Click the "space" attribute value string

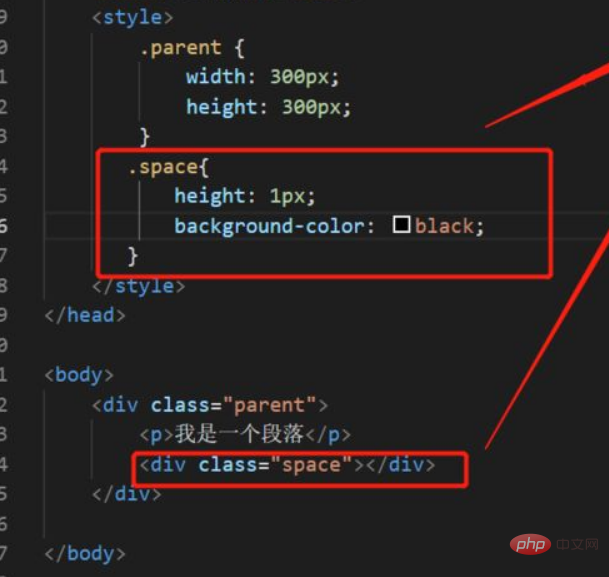tap(311, 465)
